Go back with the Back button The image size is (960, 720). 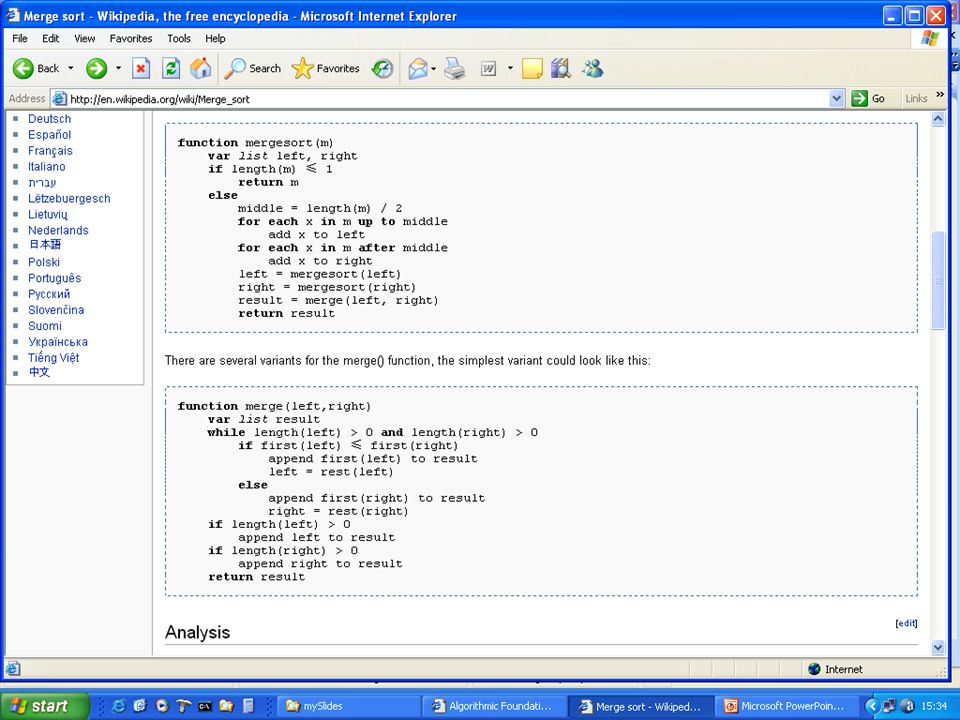[x=36, y=68]
